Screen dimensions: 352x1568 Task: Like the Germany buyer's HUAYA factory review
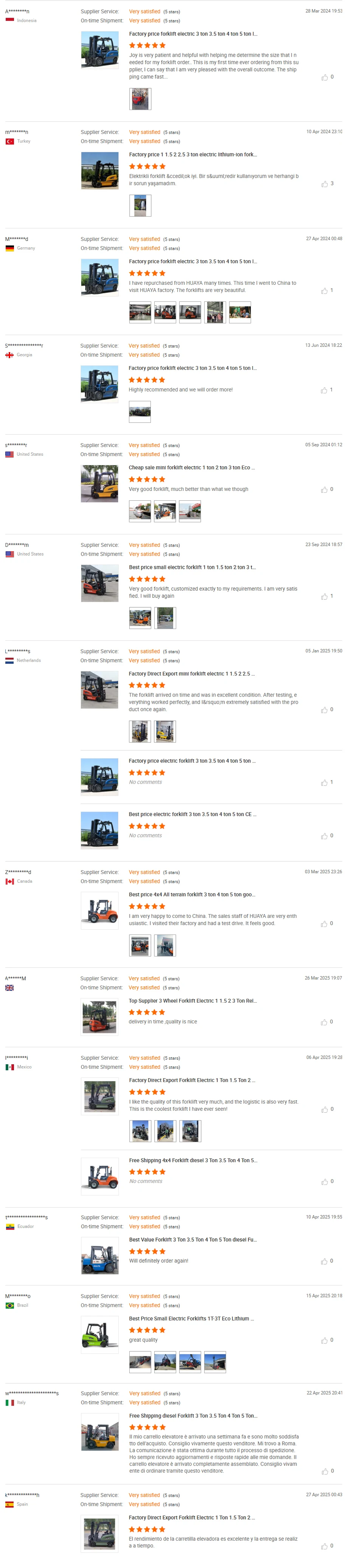click(x=325, y=291)
